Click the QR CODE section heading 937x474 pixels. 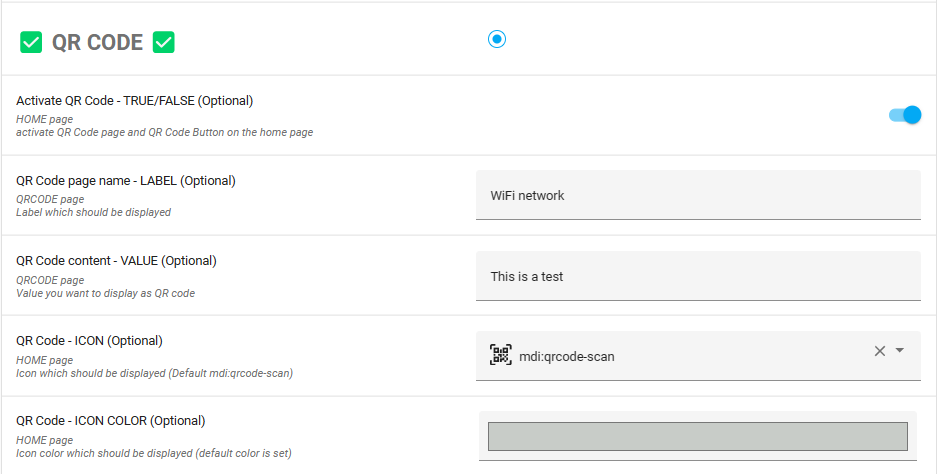98,43
